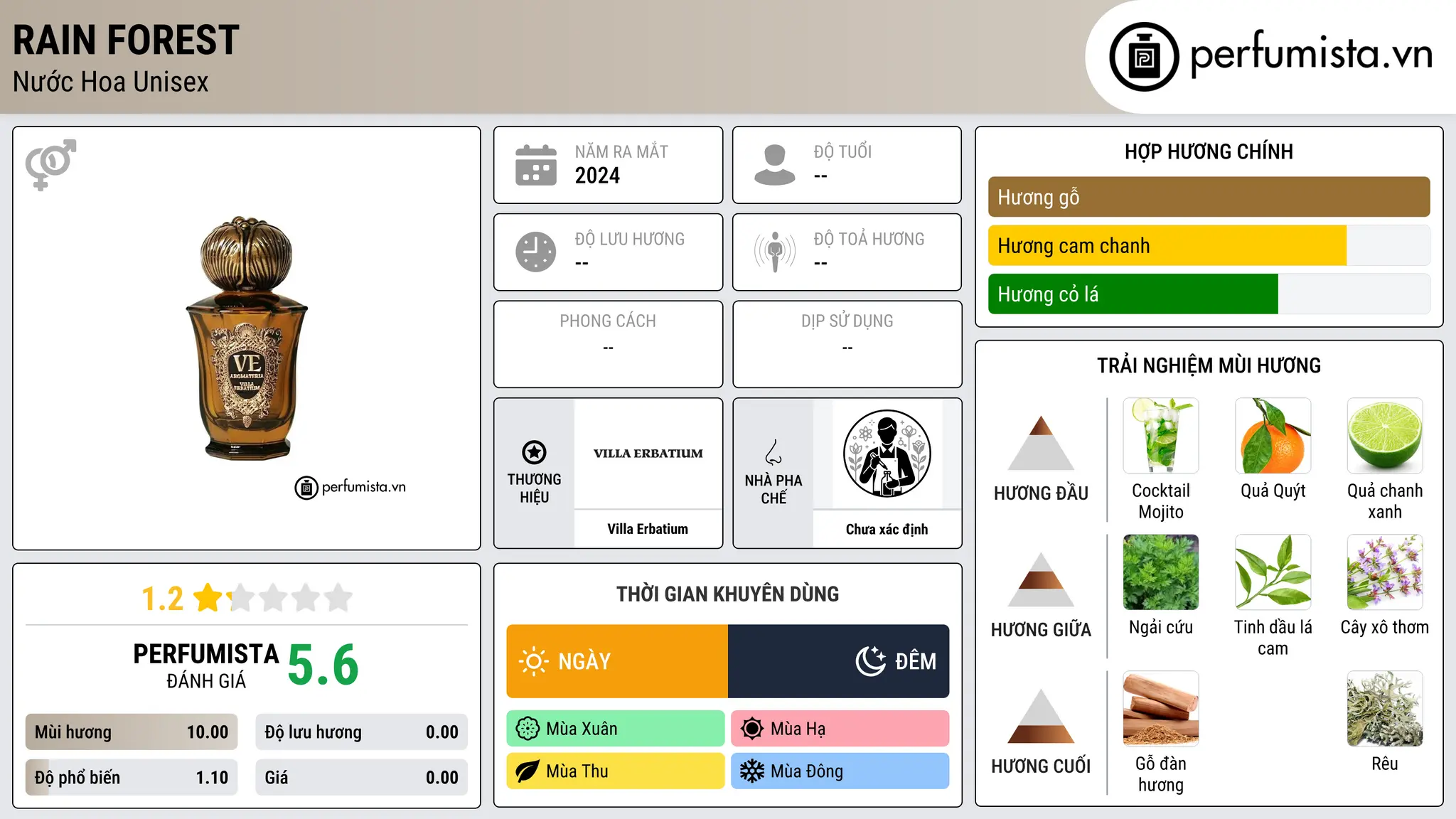
Task: Click the Nước Hoa Unisex subtitle
Action: click(x=111, y=82)
